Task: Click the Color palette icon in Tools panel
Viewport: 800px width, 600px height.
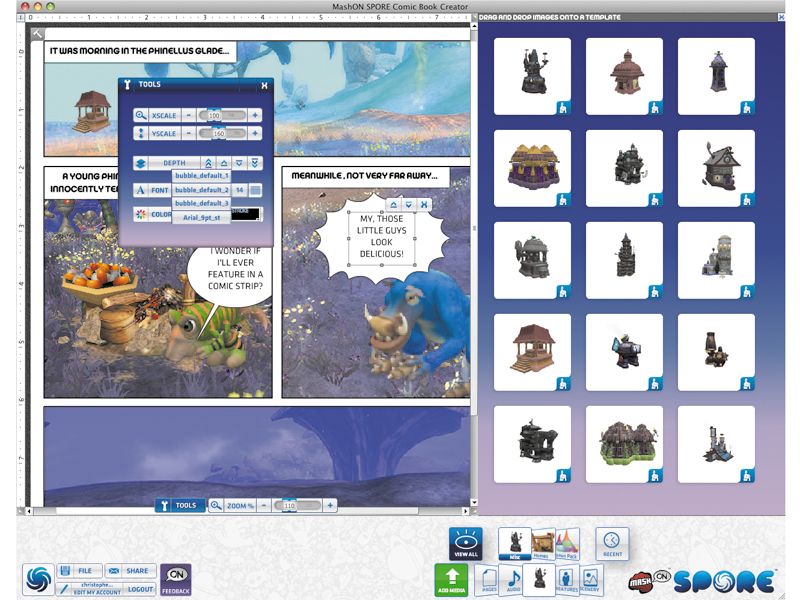Action: (140, 214)
